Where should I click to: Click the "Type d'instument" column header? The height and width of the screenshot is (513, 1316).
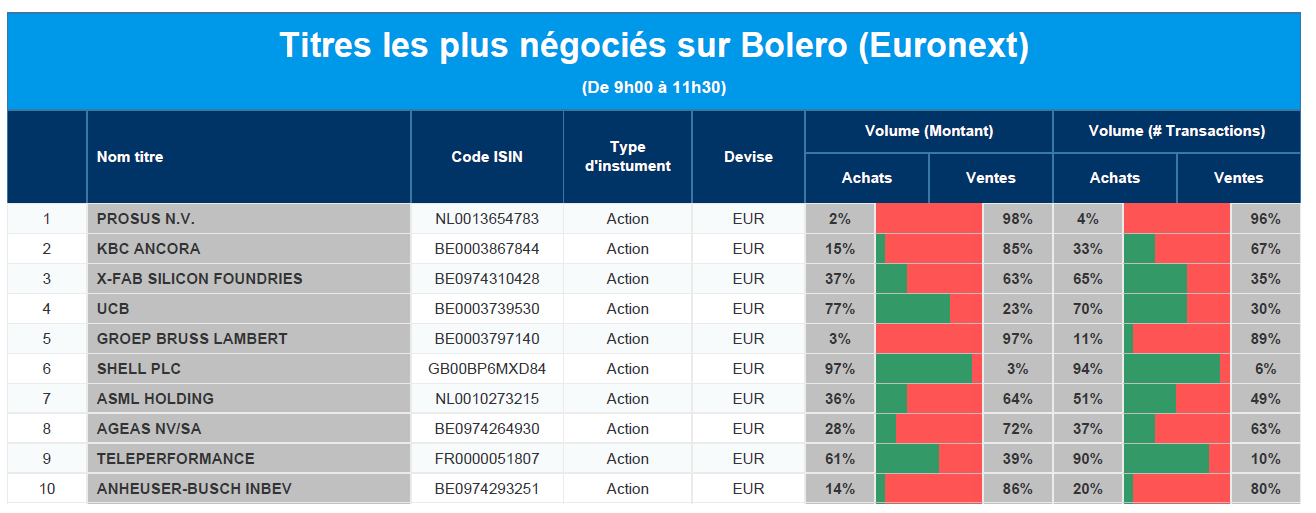pos(627,157)
